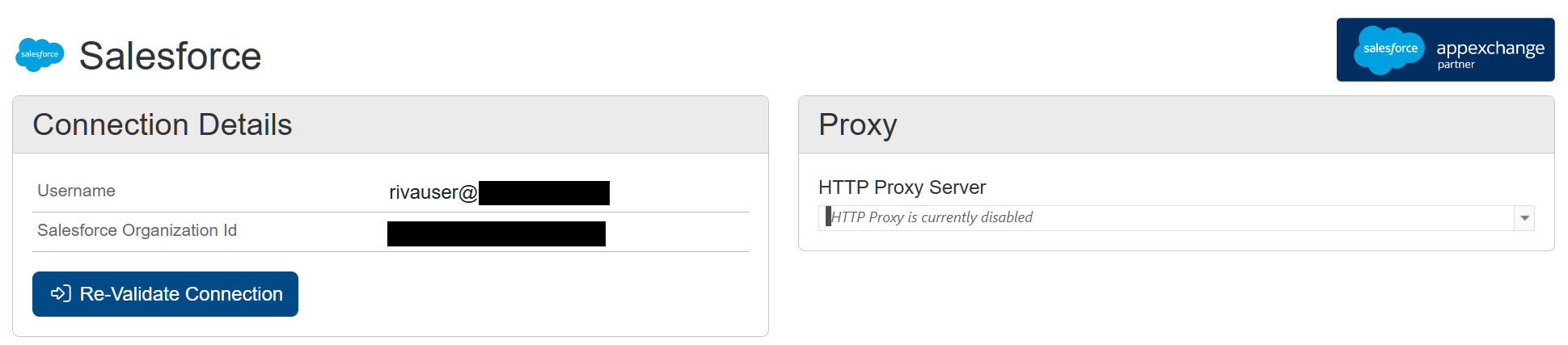Click empty area of the Organization Id row
1568x345 pixels.
(679, 232)
